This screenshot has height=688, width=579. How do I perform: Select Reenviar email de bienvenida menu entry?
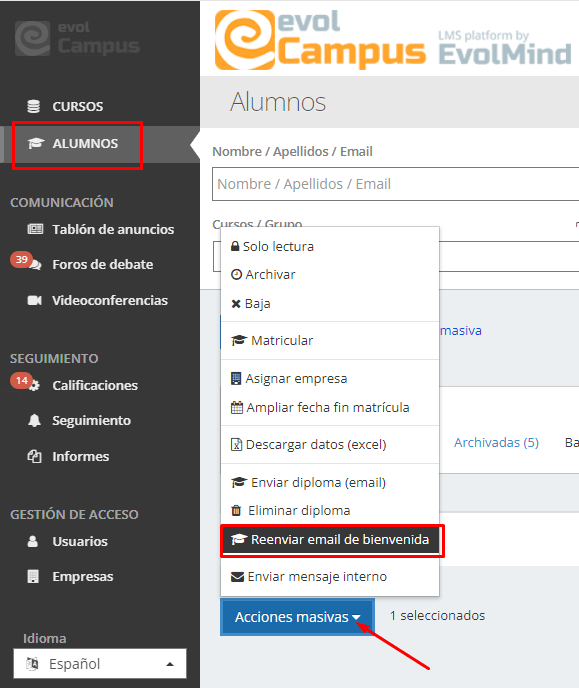[x=330, y=540]
